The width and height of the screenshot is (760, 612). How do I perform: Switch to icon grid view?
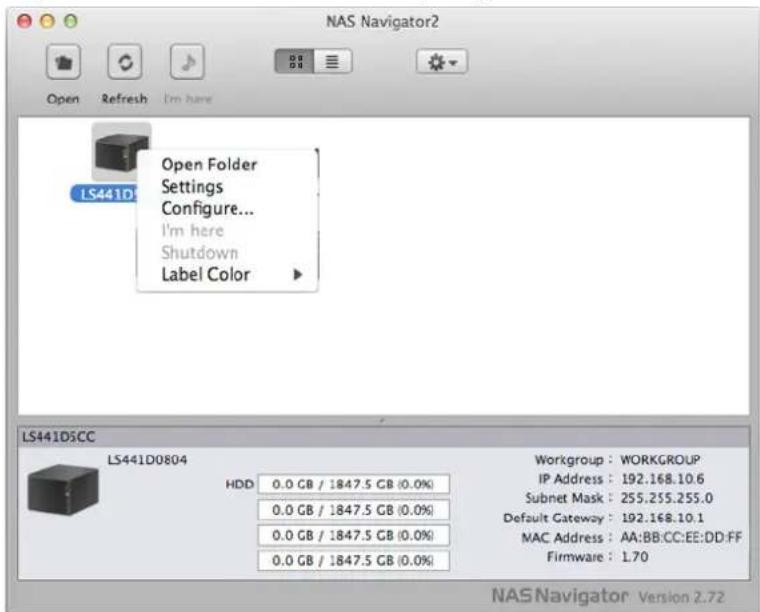[x=295, y=62]
